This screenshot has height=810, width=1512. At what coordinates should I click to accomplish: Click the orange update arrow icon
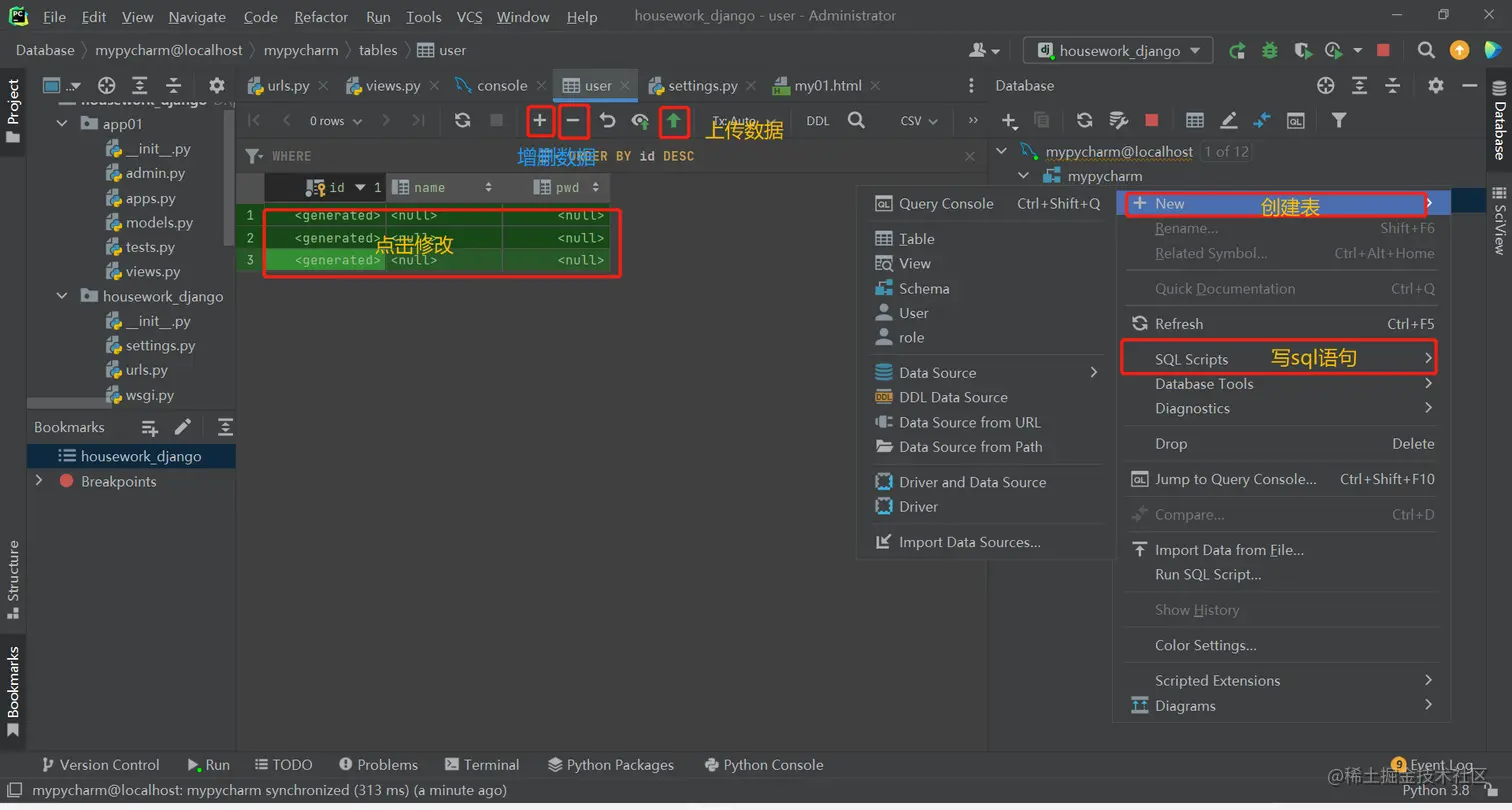[1460, 50]
